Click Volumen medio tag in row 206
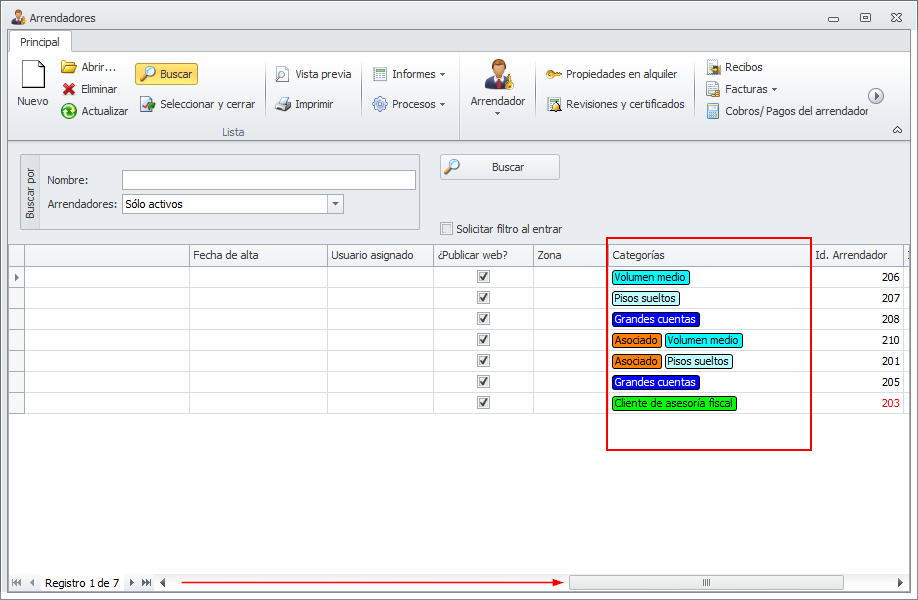 (x=650, y=277)
